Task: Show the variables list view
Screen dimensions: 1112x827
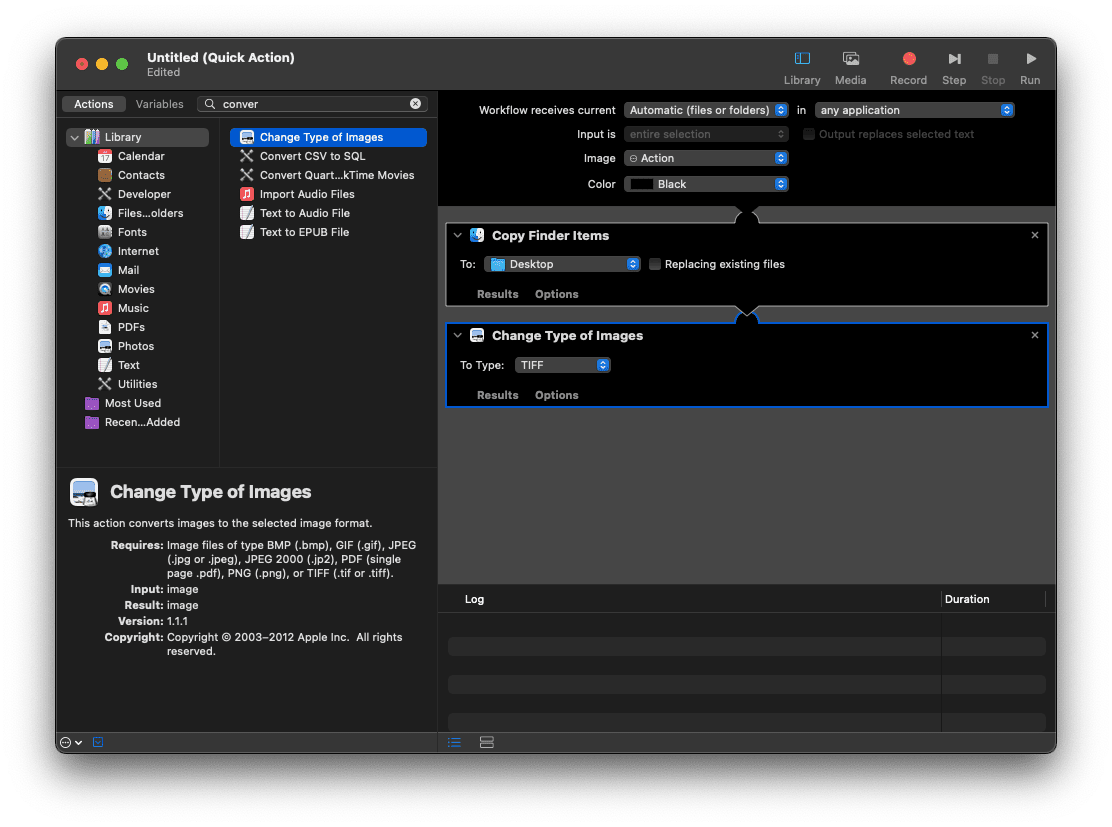Action: (486, 743)
